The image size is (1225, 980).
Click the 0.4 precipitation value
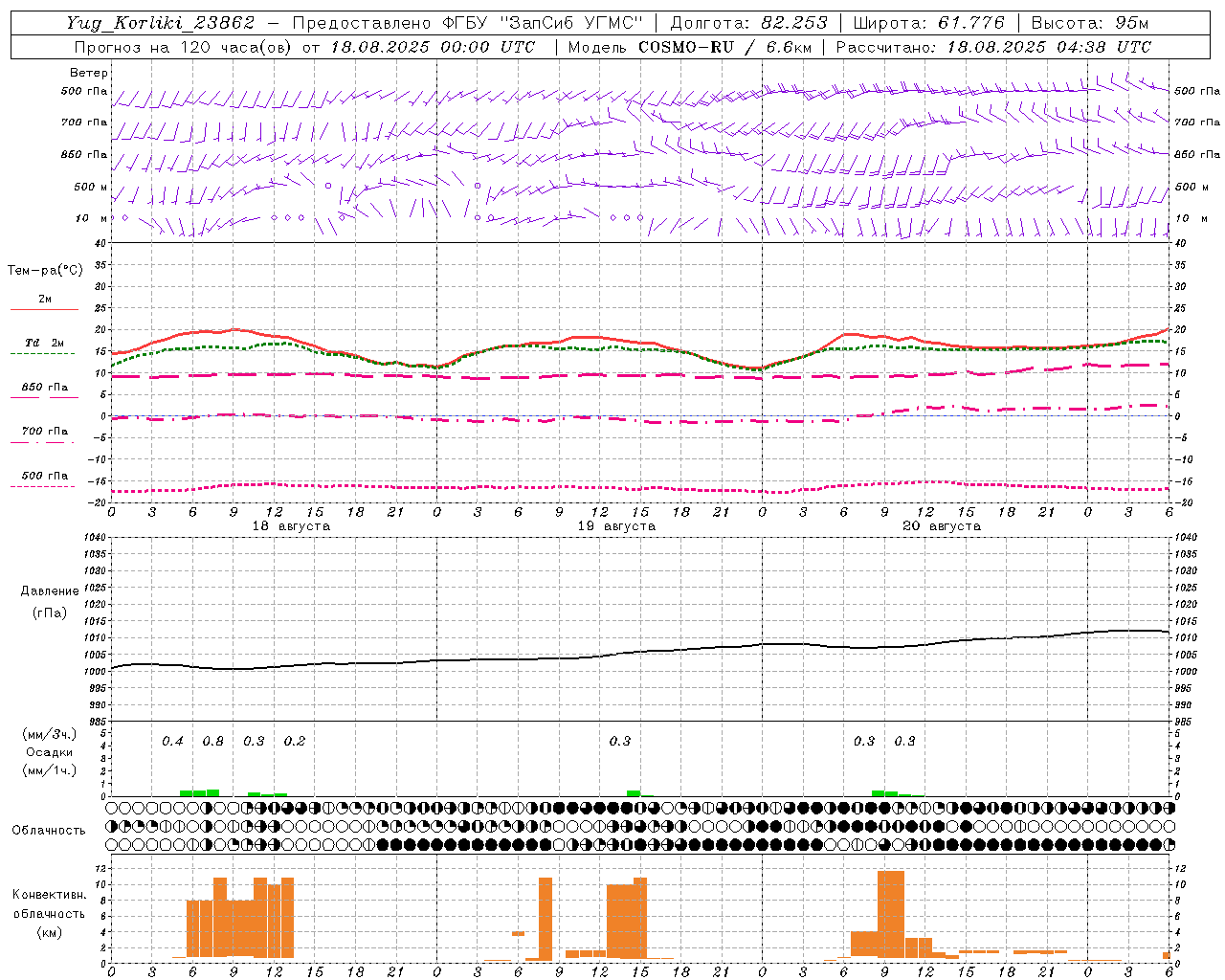click(x=172, y=741)
